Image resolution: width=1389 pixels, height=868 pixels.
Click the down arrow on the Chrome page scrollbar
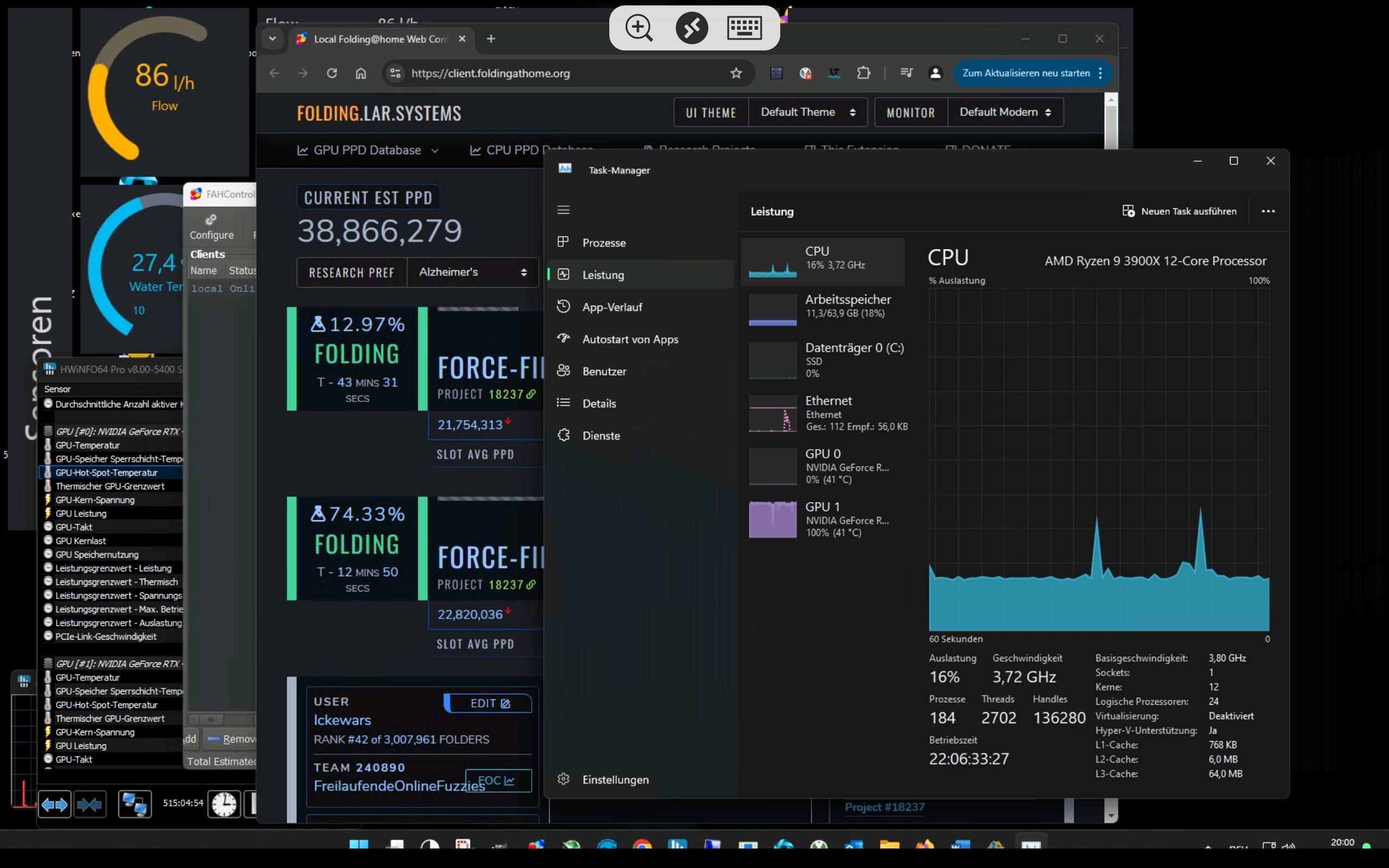1111,815
